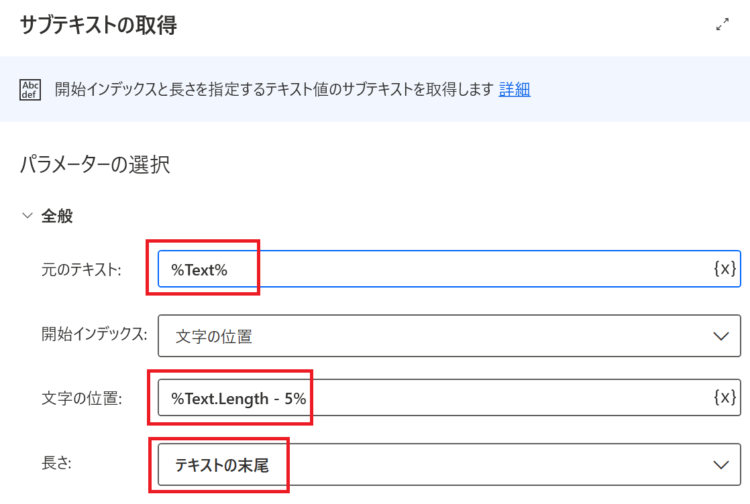The image size is (750, 504).
Task: Click the 元のテキスト field containing %Text%
Action: coord(449,269)
